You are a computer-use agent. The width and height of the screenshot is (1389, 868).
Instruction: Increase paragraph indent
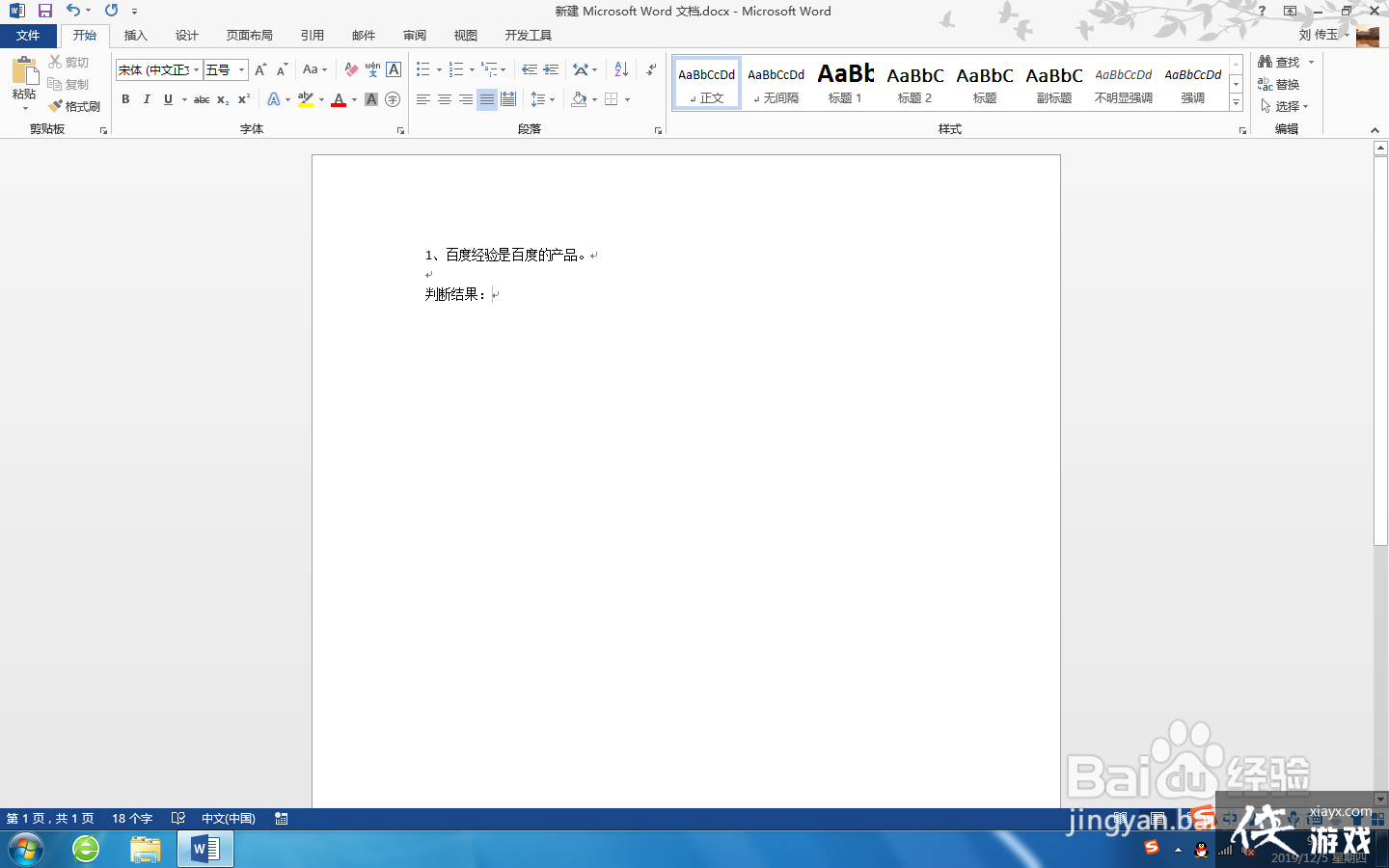pos(551,69)
